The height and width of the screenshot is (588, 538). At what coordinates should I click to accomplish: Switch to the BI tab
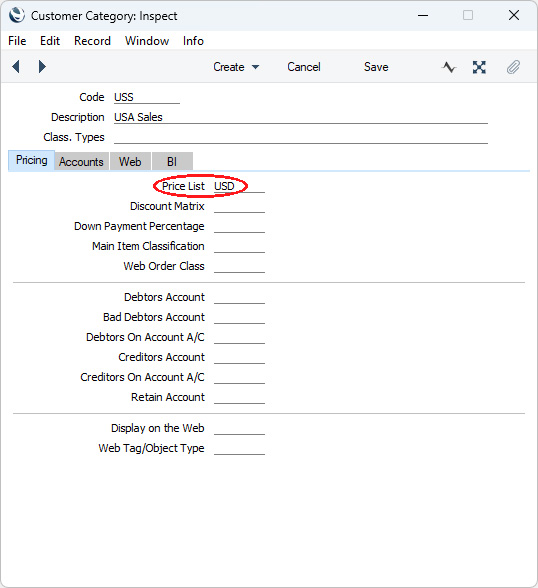pyautogui.click(x=172, y=162)
